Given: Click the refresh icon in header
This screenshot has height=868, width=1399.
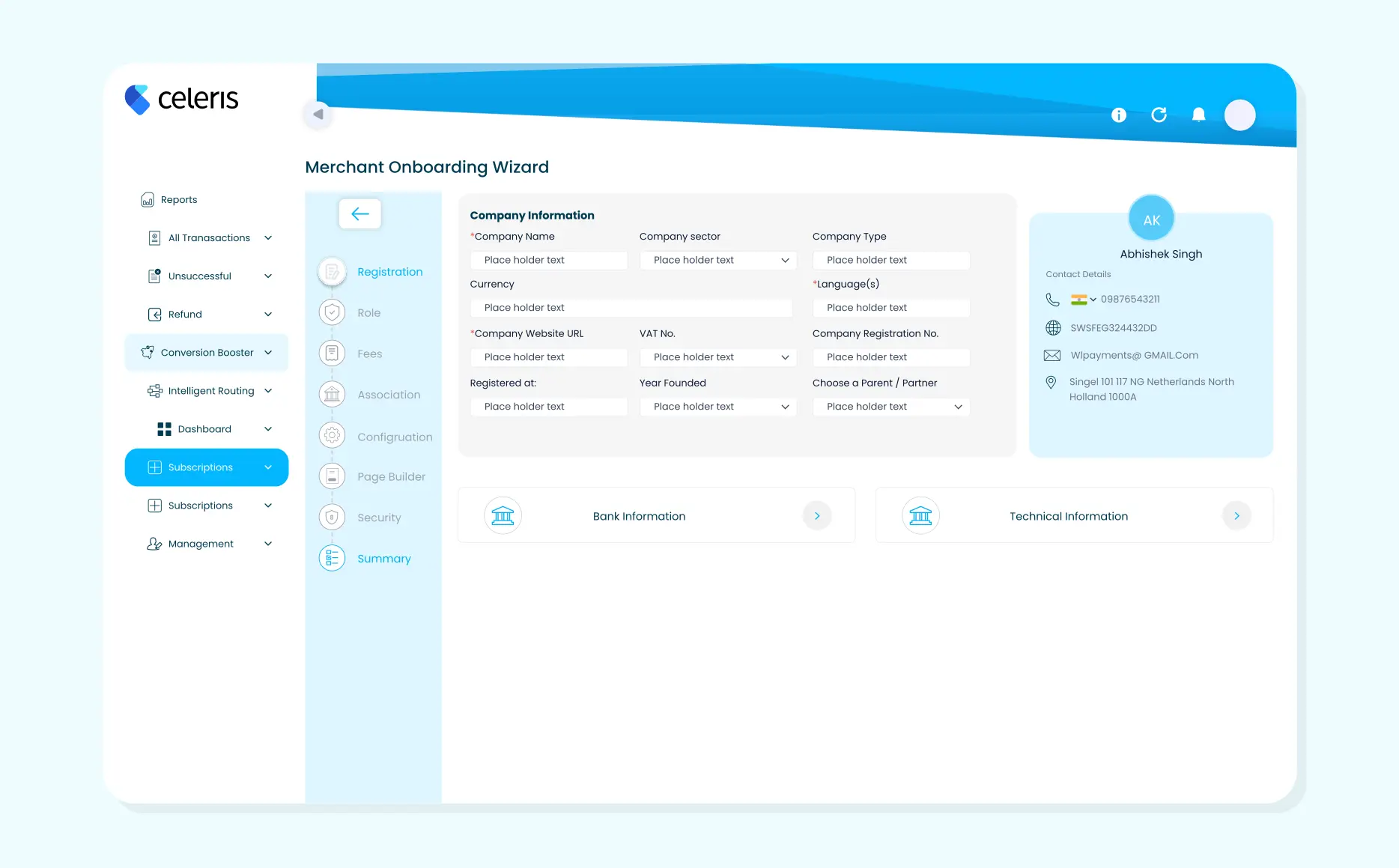Looking at the screenshot, I should [1159, 115].
